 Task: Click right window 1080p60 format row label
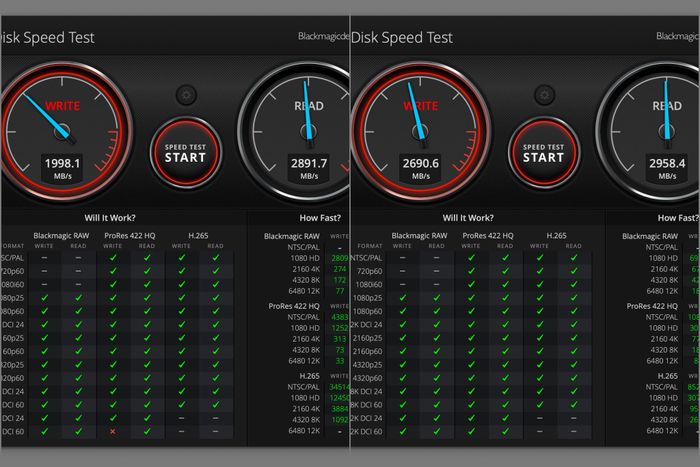(x=368, y=311)
